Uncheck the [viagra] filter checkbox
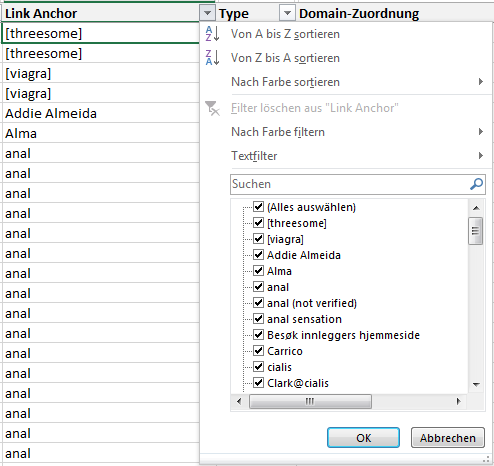This screenshot has width=494, height=466. 258,239
